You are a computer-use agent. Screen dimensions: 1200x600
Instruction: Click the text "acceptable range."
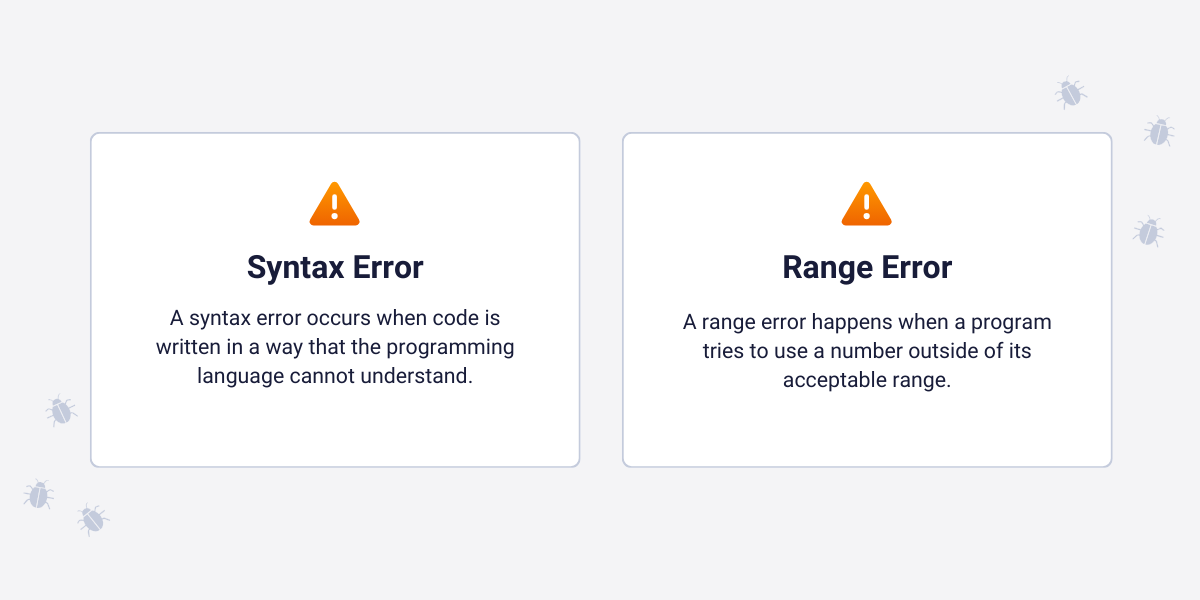tap(867, 381)
